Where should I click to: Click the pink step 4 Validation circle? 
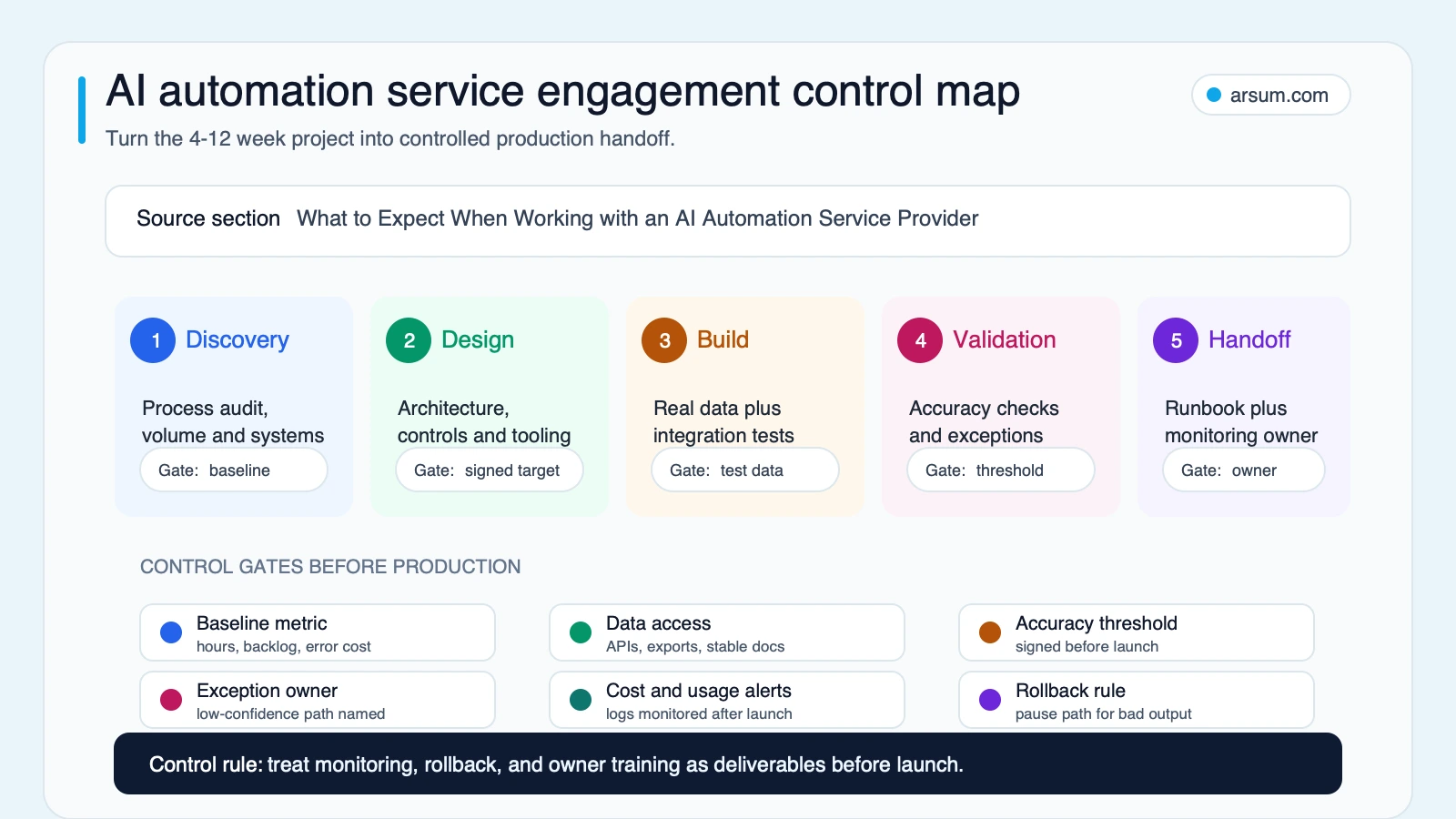click(920, 340)
